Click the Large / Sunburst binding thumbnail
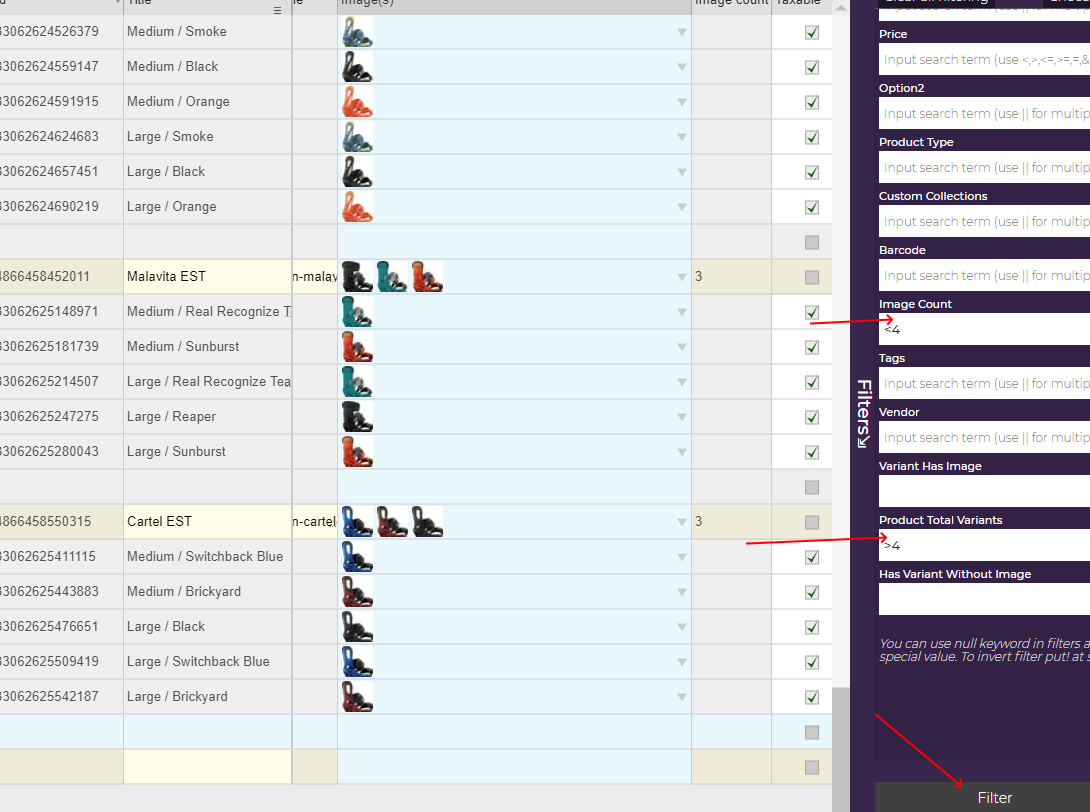The height and width of the screenshot is (812, 1090). pyautogui.click(x=357, y=452)
